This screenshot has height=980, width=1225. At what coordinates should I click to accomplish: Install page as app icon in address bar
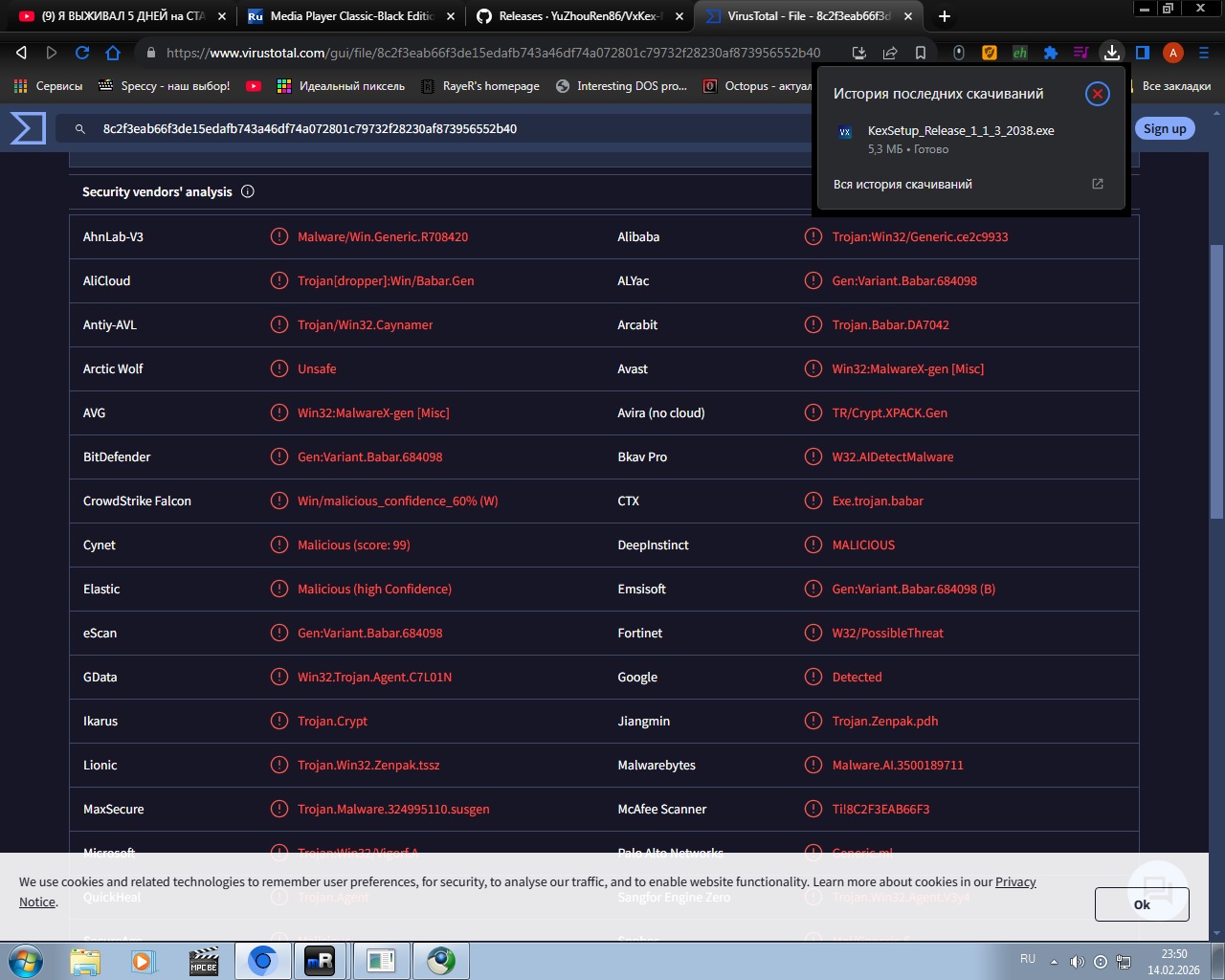859,53
